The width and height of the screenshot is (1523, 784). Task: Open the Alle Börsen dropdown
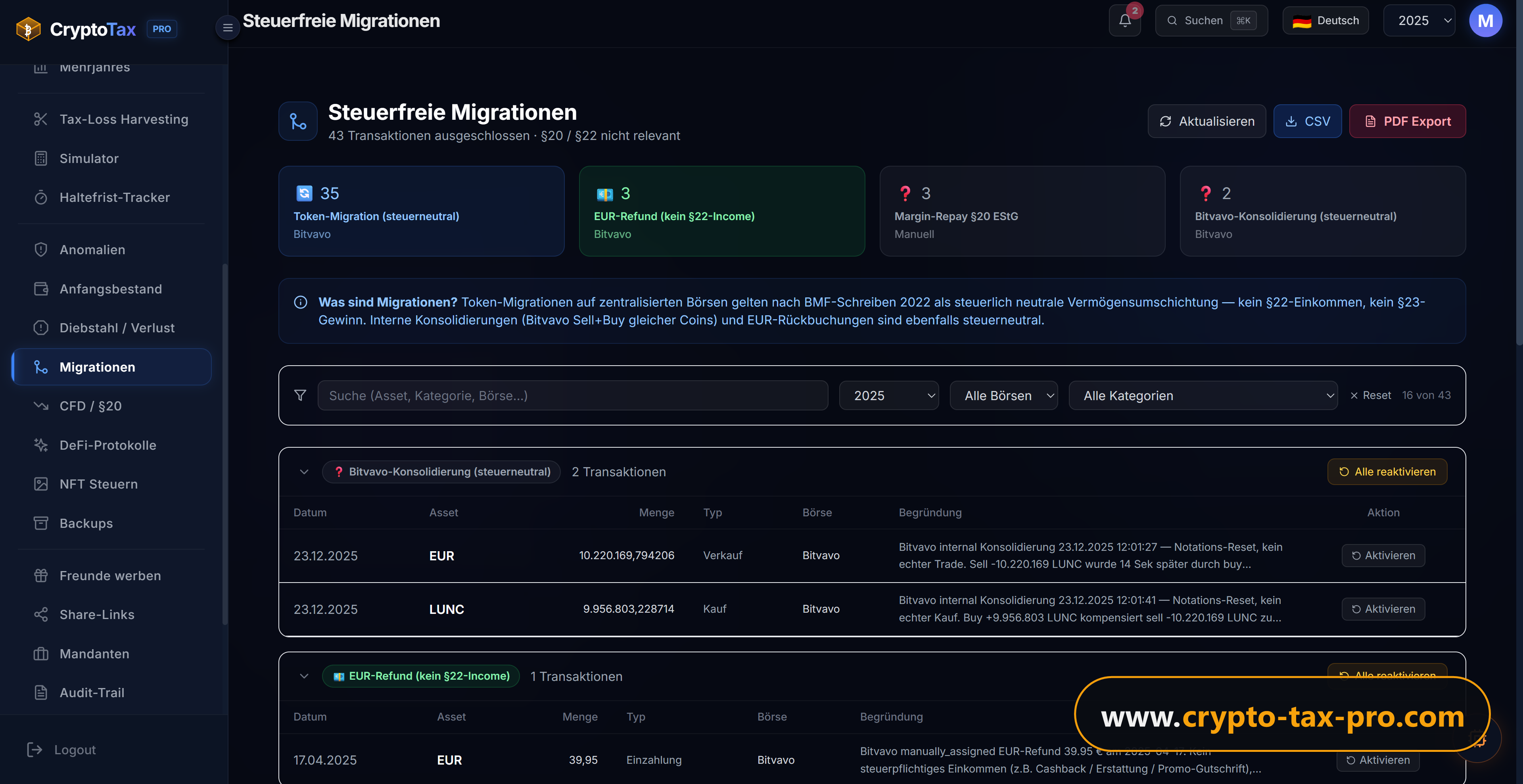coord(1003,395)
